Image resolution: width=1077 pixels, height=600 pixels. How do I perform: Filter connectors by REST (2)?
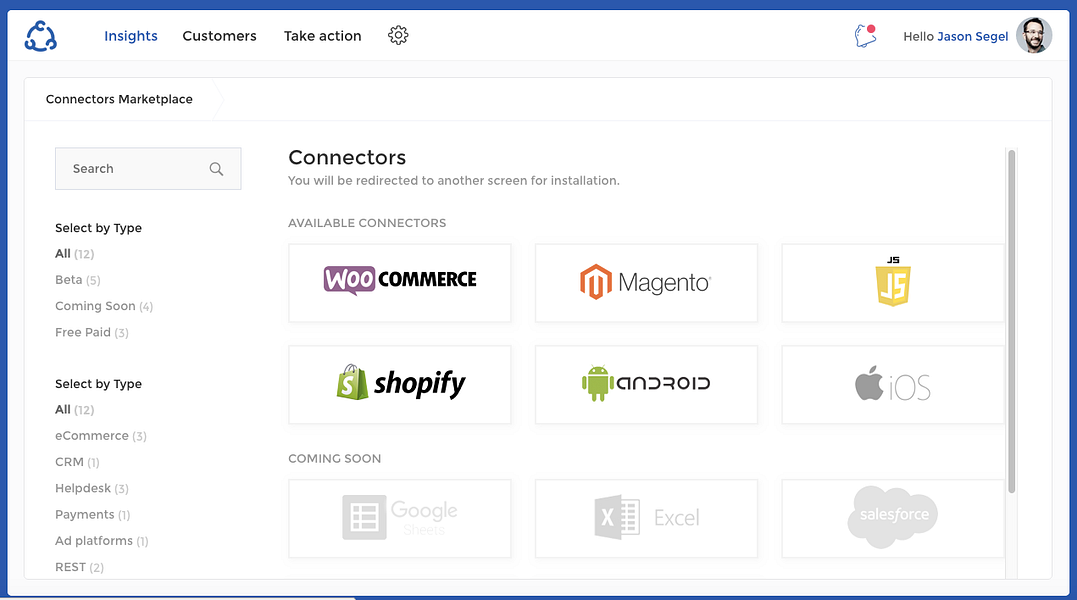pos(79,567)
